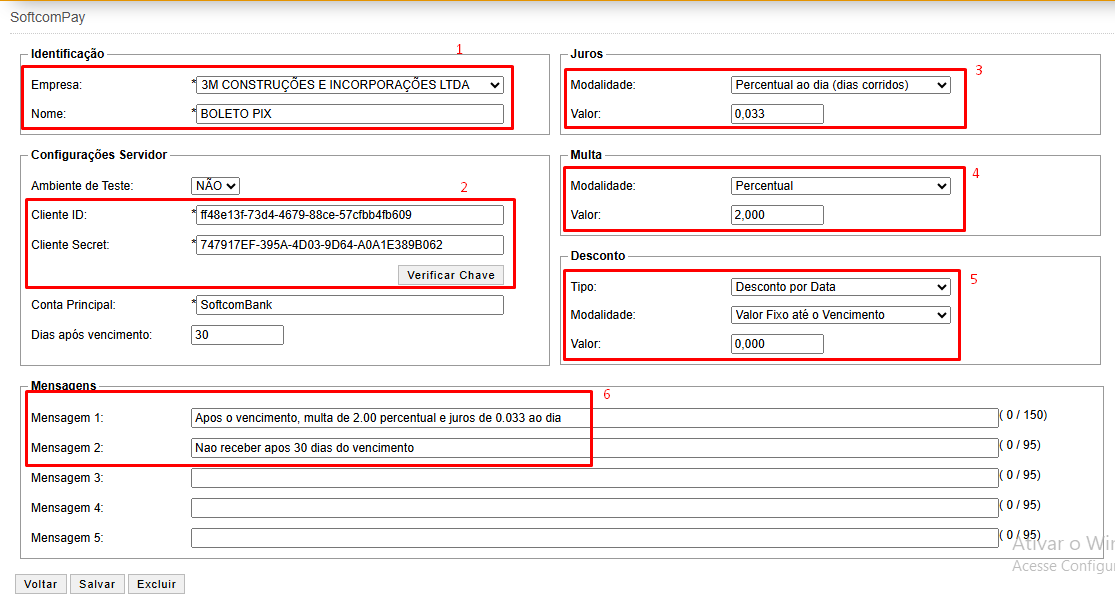Click the Cliente ID field

click(x=350, y=215)
